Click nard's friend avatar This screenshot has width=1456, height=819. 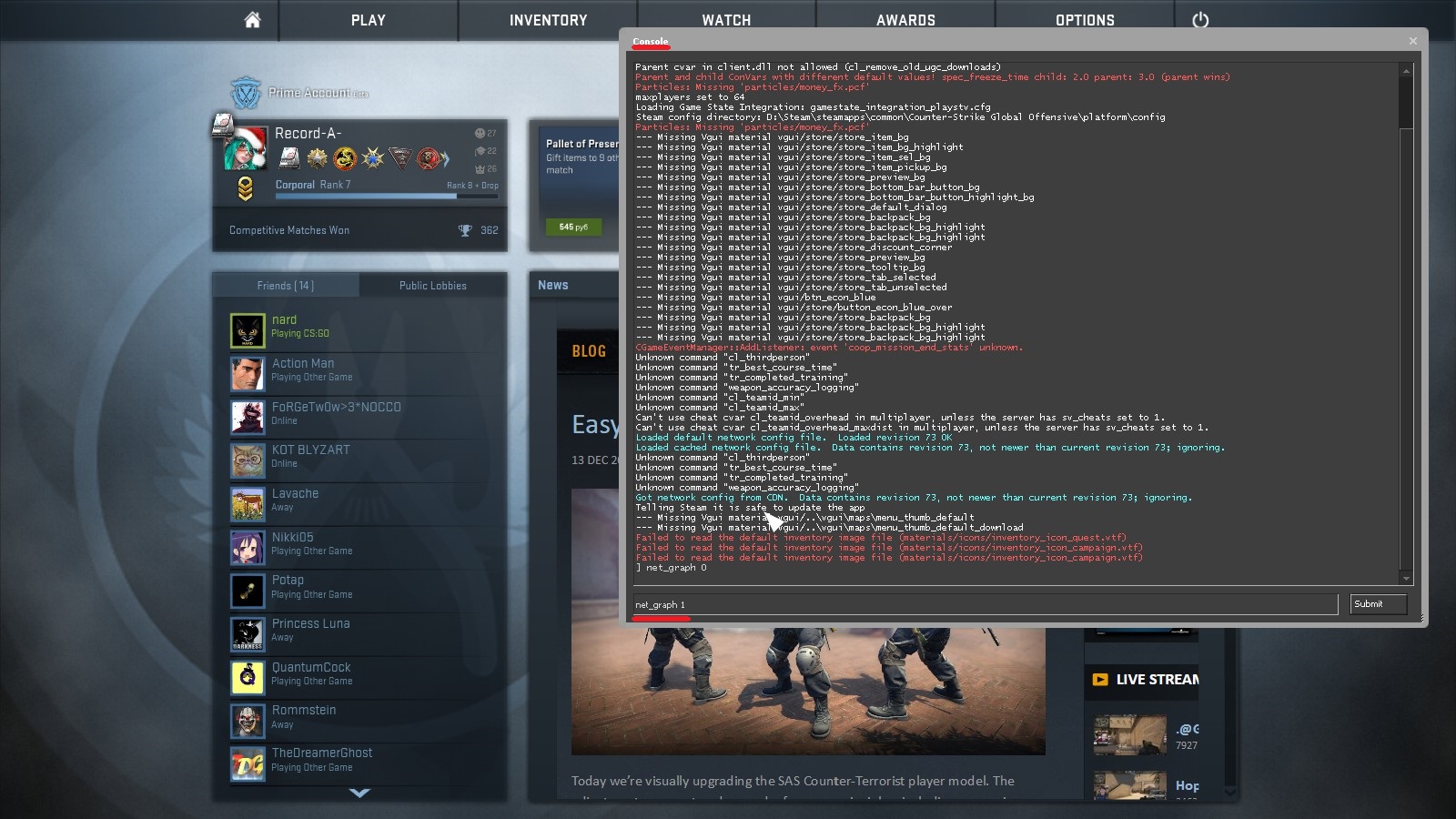(x=248, y=330)
